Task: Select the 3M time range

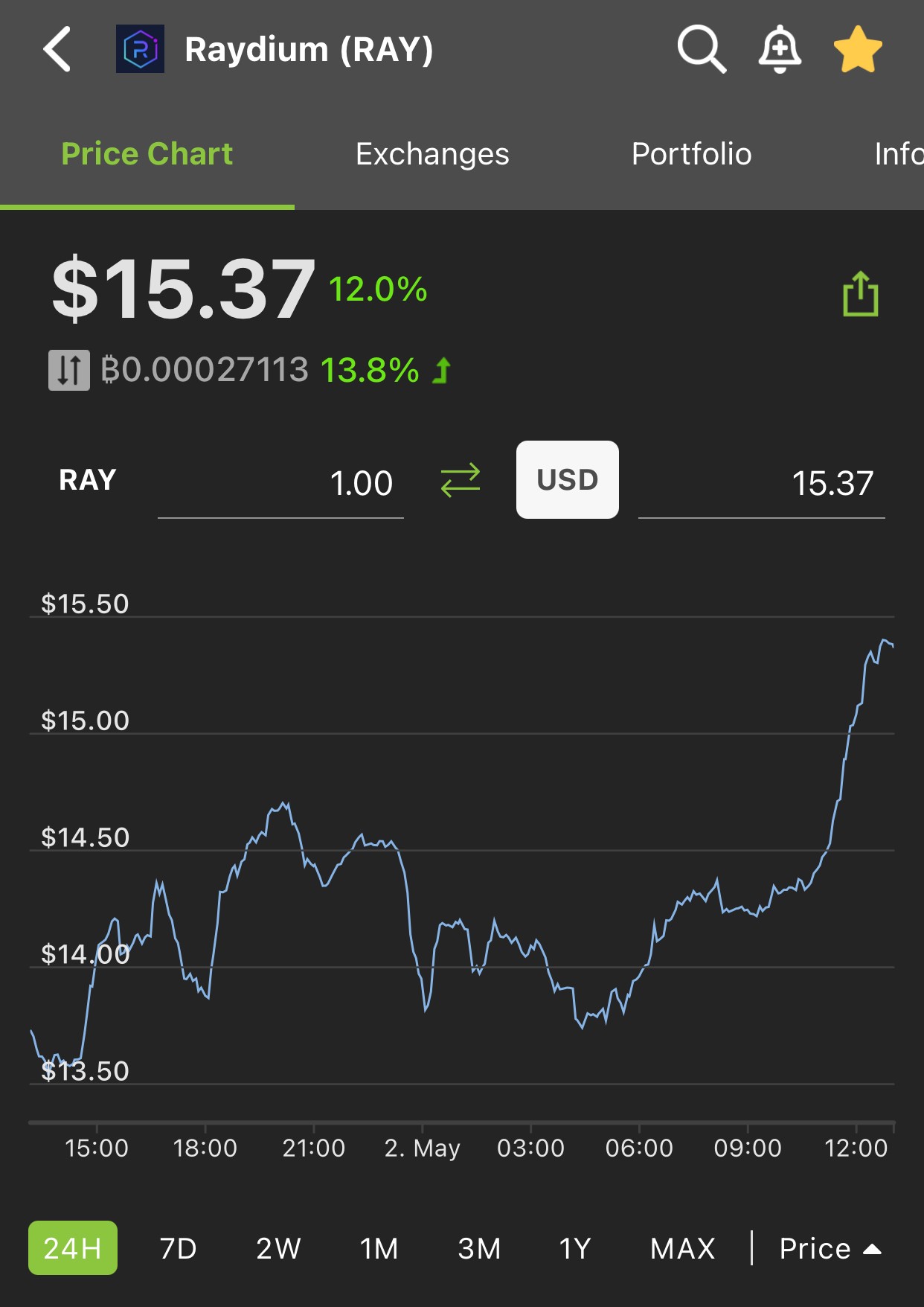Action: pyautogui.click(x=480, y=1248)
